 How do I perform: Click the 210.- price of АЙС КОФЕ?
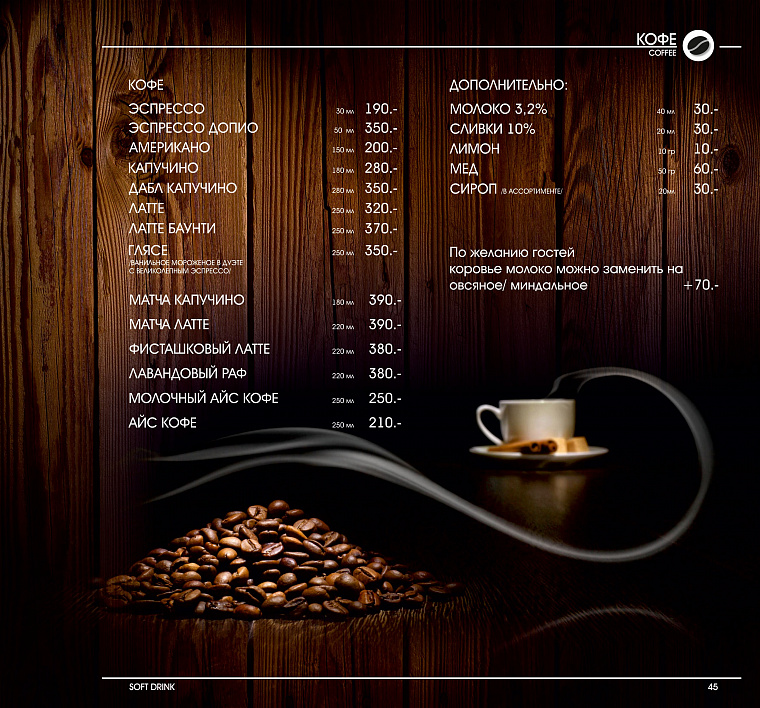pos(385,423)
